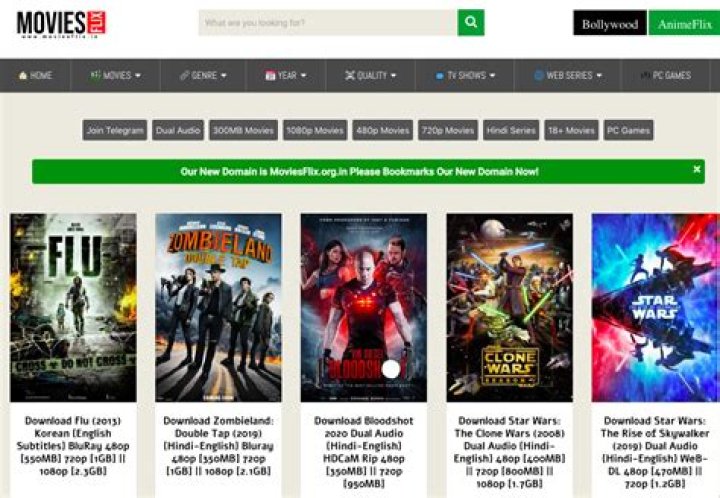Close the new domain notice banner
The height and width of the screenshot is (498, 720).
tap(697, 169)
